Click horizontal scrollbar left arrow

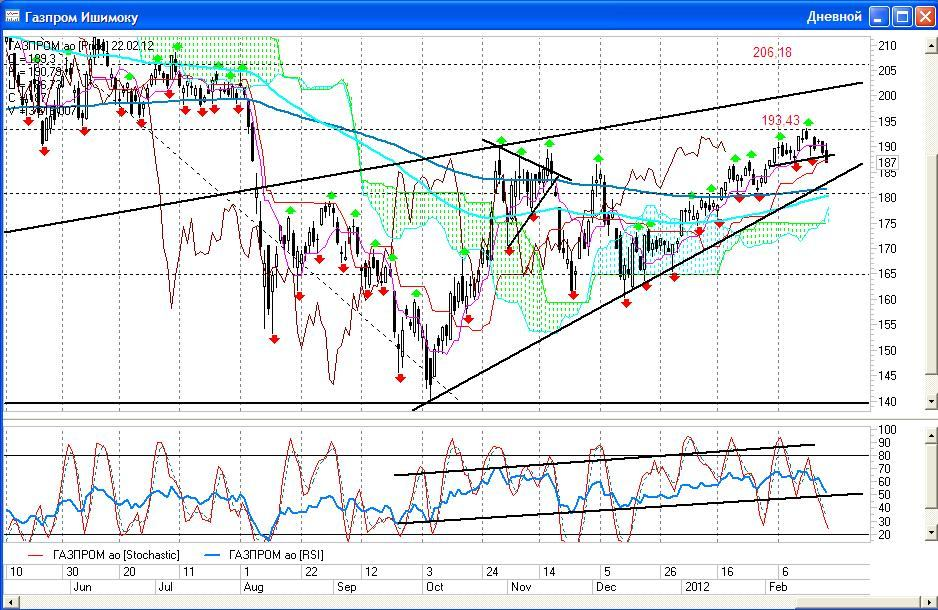[x=11, y=602]
